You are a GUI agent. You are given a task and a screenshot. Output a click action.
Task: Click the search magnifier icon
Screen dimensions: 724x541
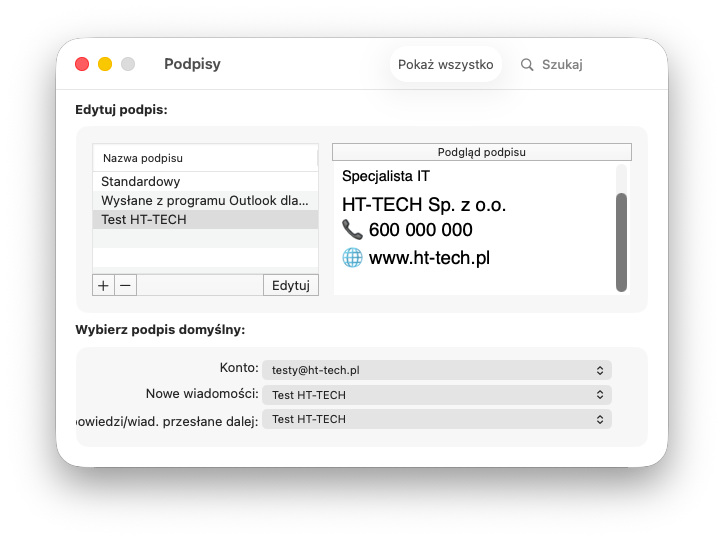tap(527, 65)
